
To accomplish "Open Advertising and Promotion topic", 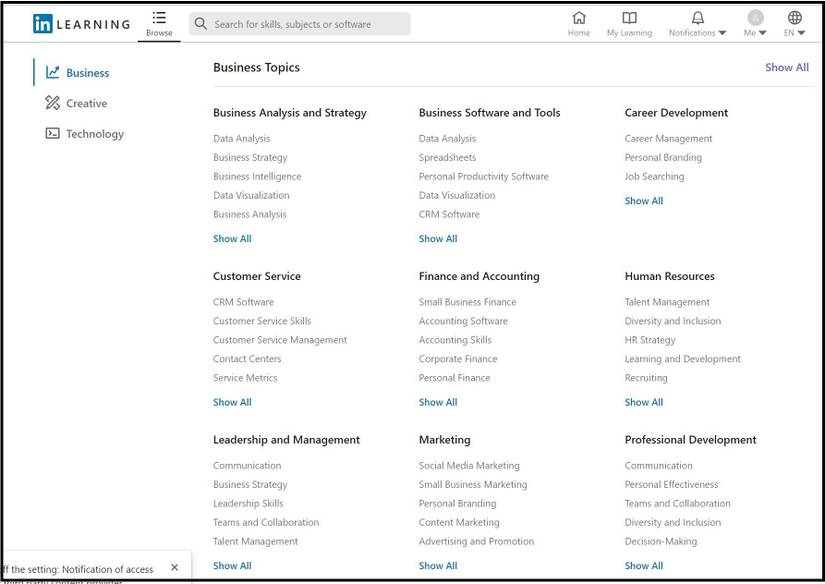I will [x=476, y=541].
